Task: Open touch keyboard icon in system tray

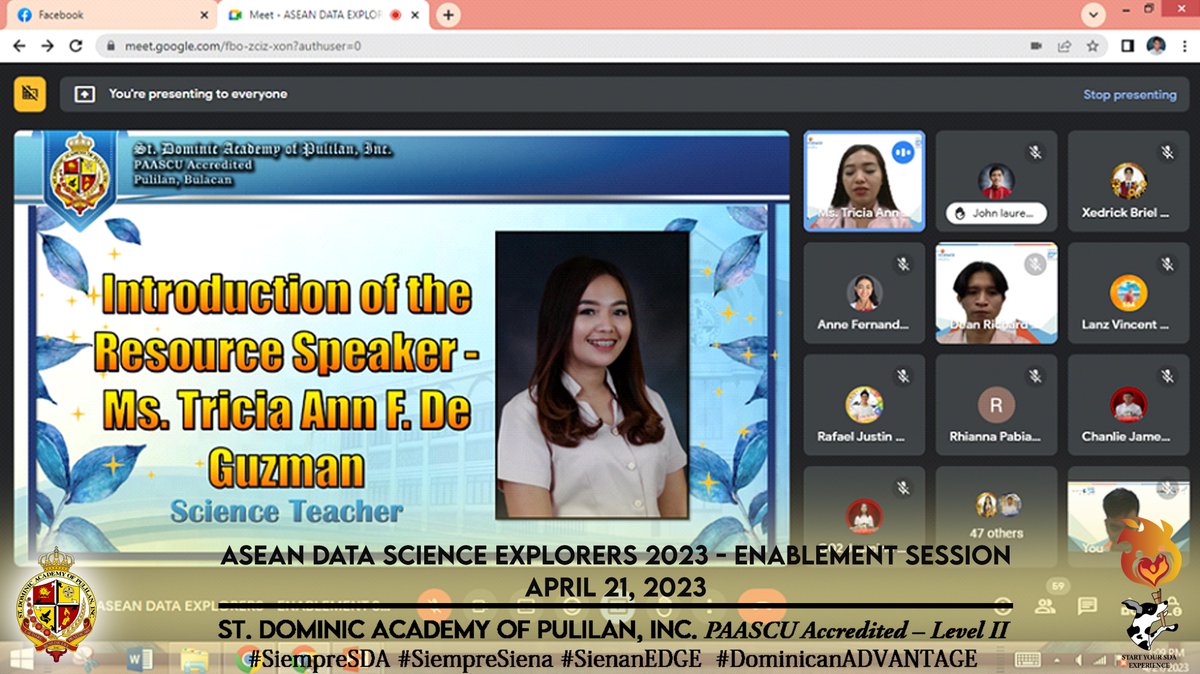Action: tap(1028, 659)
